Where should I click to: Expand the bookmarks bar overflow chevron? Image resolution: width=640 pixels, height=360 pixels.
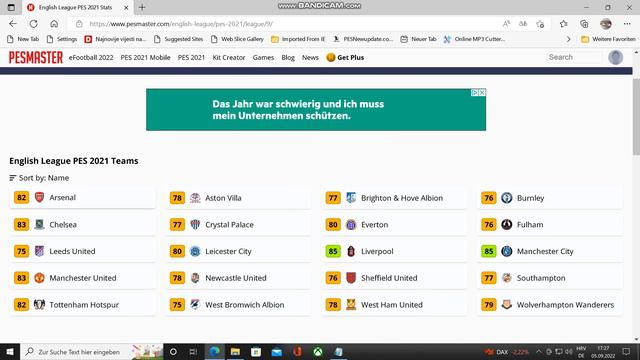(x=568, y=39)
